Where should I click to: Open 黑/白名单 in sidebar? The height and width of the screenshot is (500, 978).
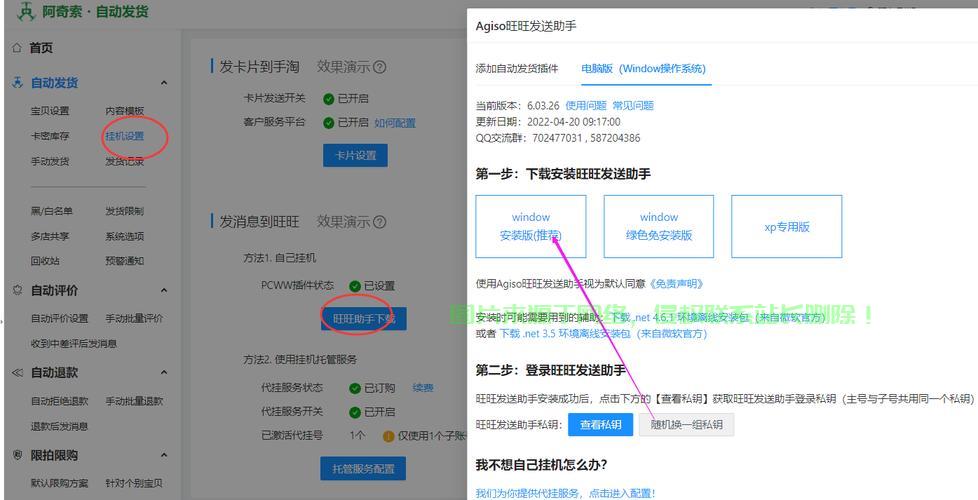(x=52, y=211)
